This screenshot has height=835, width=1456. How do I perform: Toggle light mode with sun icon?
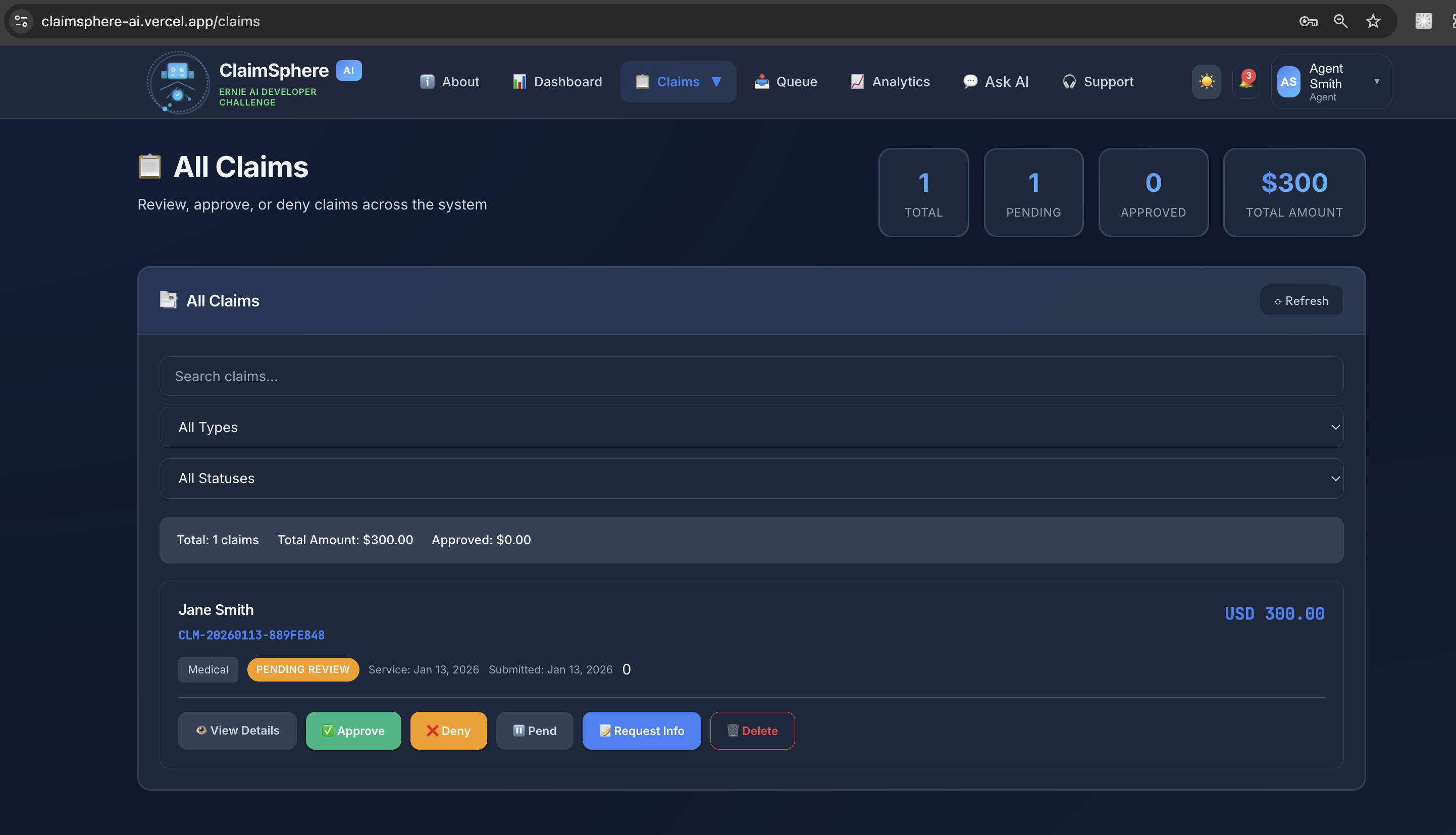[x=1206, y=81]
